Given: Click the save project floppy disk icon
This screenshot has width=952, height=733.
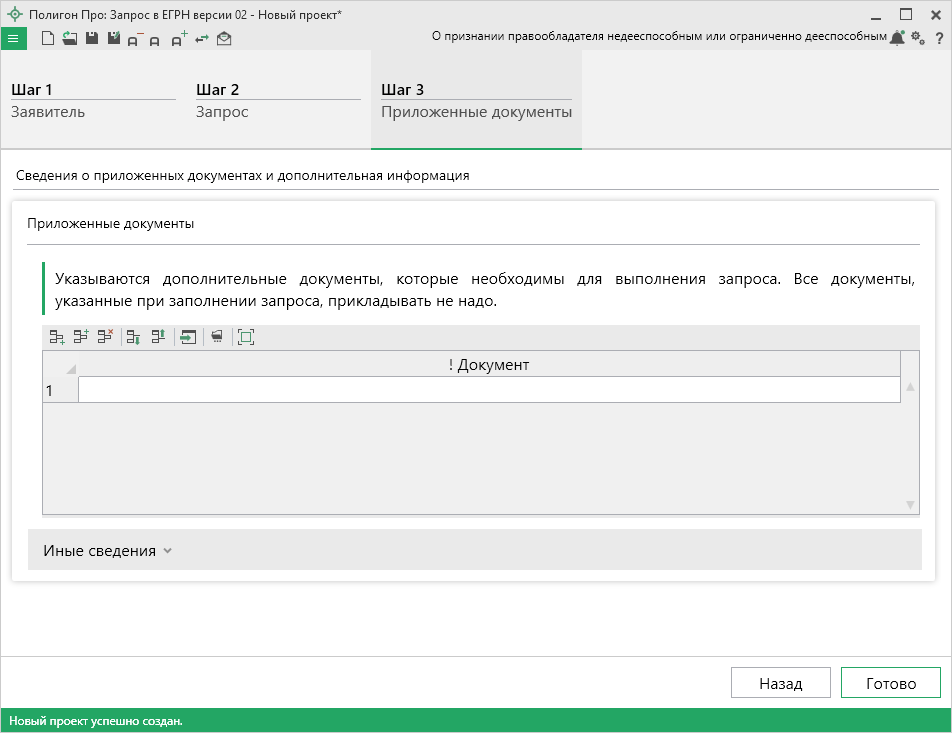Looking at the screenshot, I should 91,38.
